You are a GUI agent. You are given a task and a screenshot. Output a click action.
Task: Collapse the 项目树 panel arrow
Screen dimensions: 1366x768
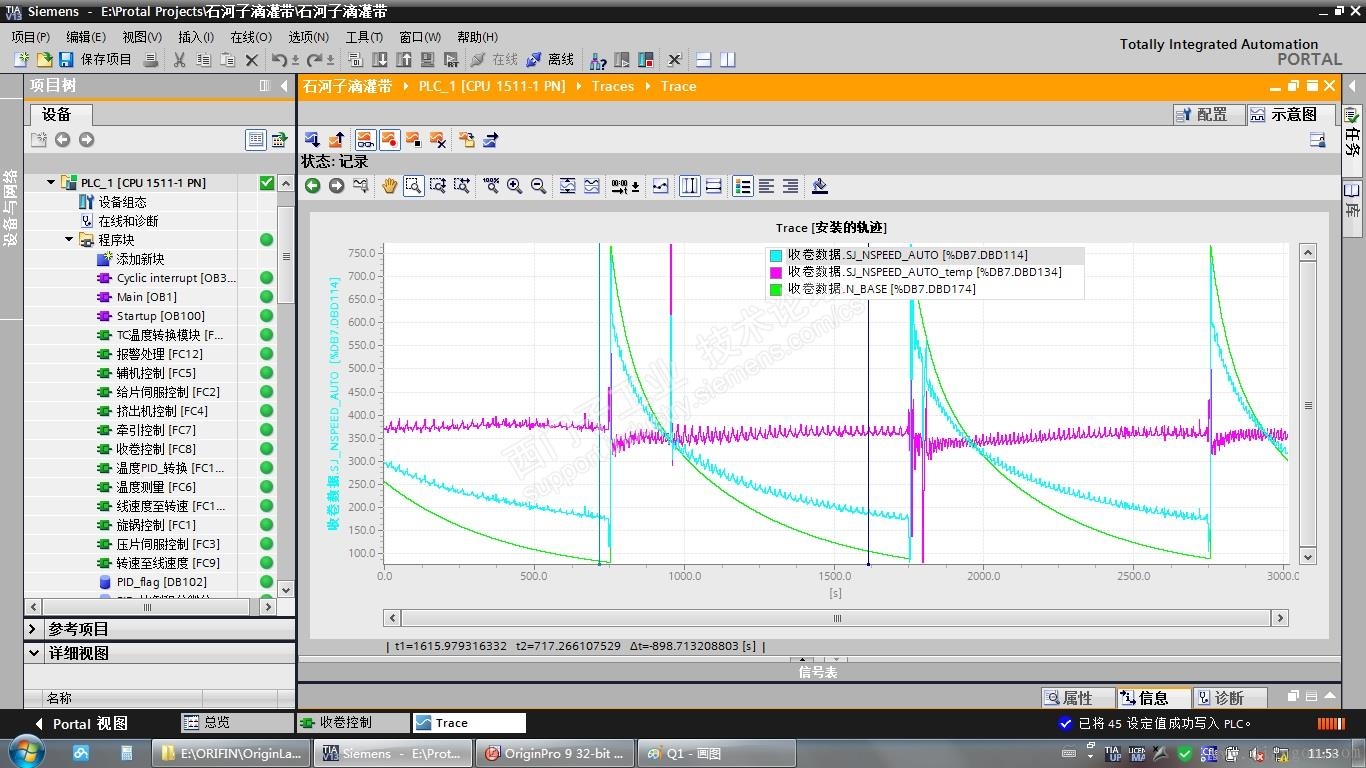click(284, 86)
